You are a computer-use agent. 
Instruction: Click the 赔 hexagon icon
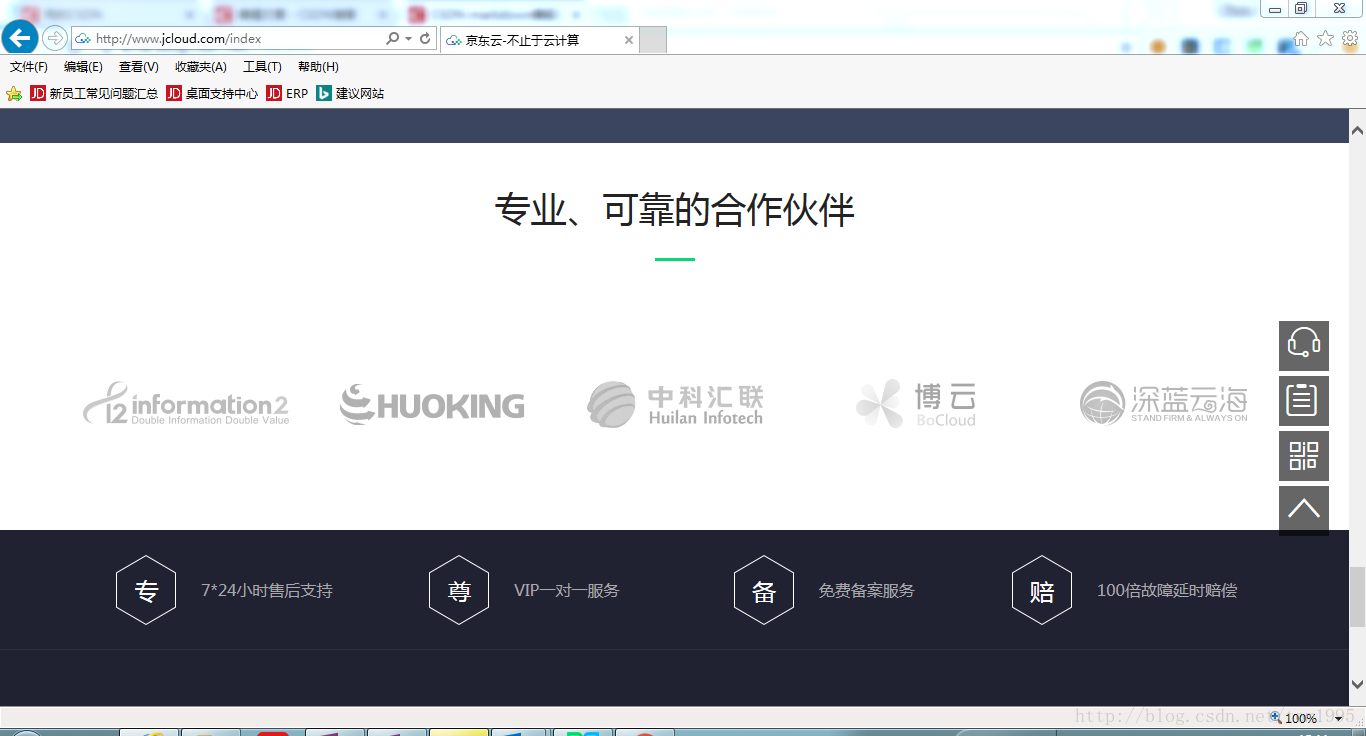1042,590
